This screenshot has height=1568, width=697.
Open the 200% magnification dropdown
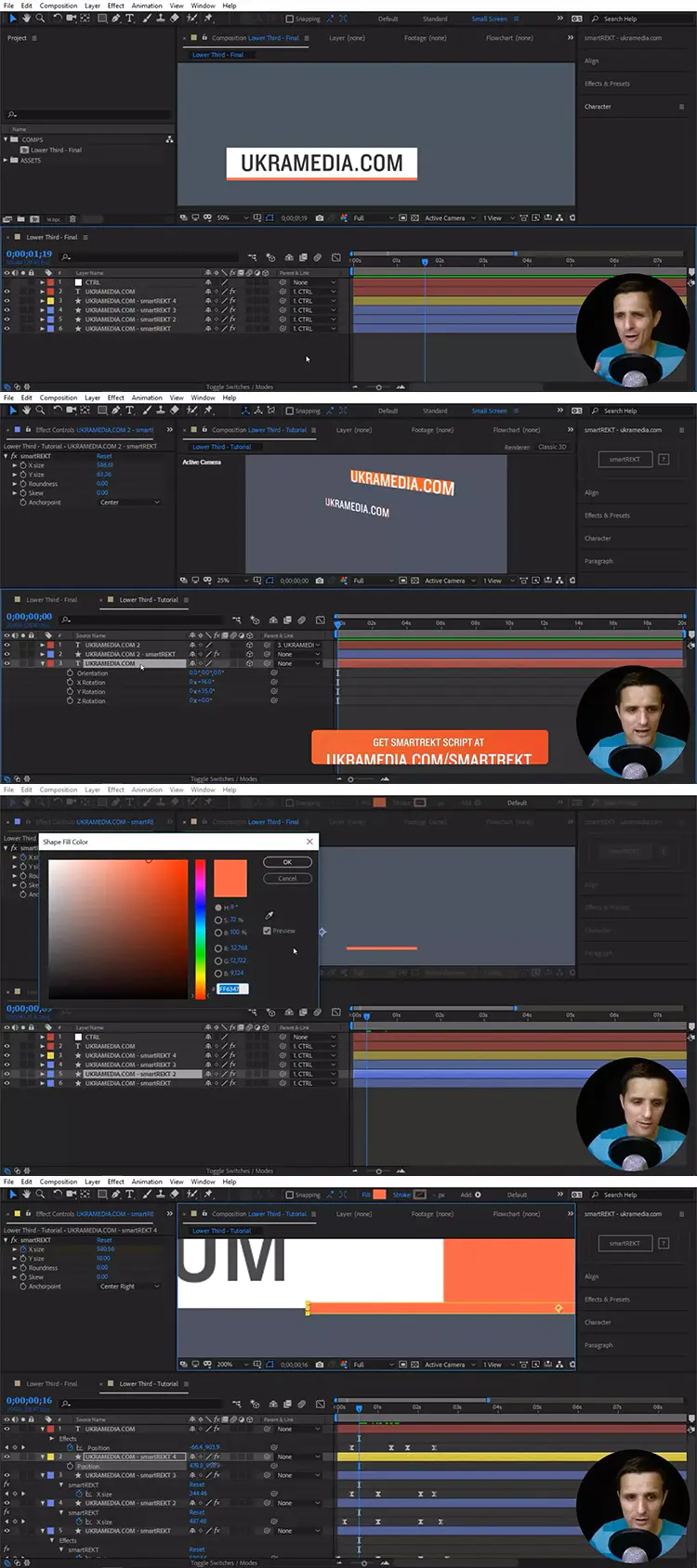(233, 1364)
